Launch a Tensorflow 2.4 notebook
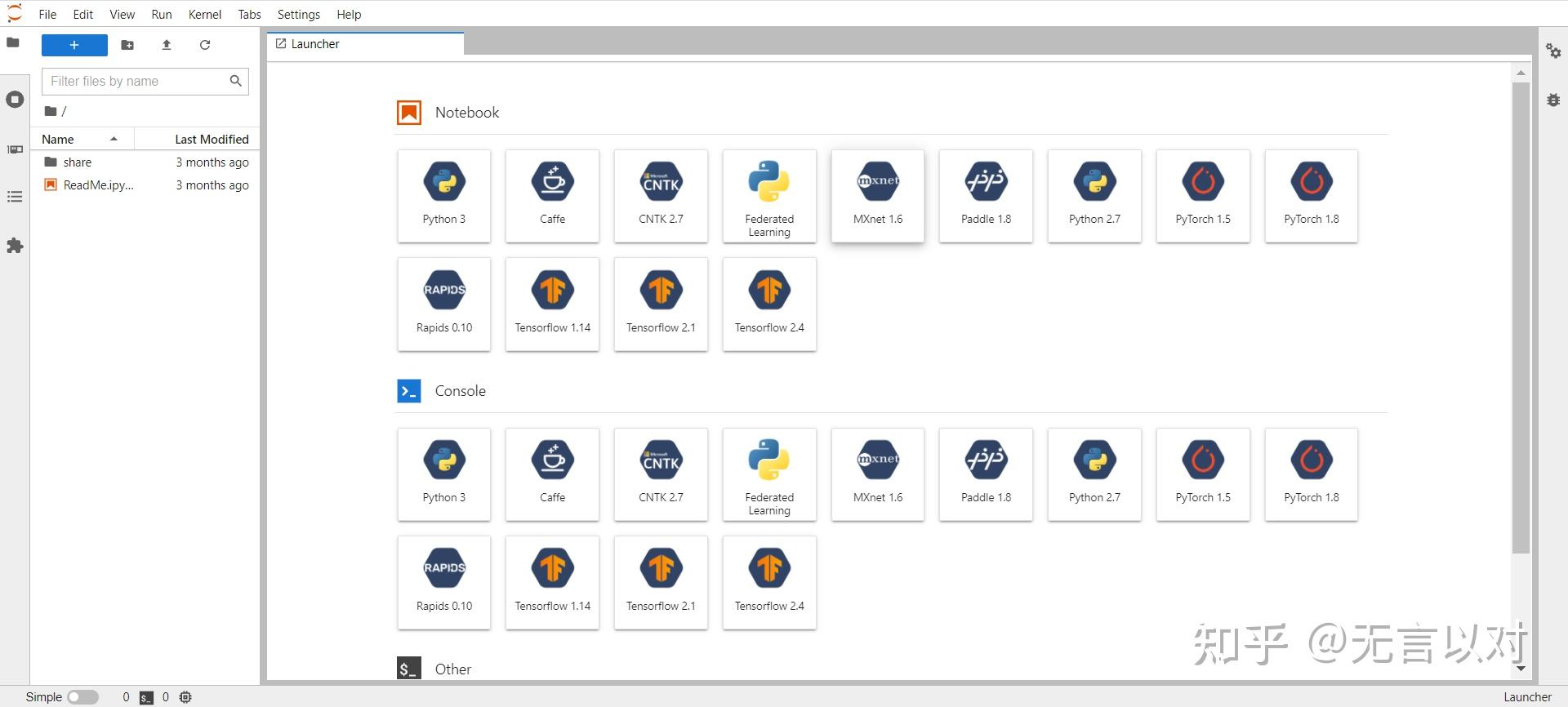The image size is (1568, 707). click(x=769, y=305)
